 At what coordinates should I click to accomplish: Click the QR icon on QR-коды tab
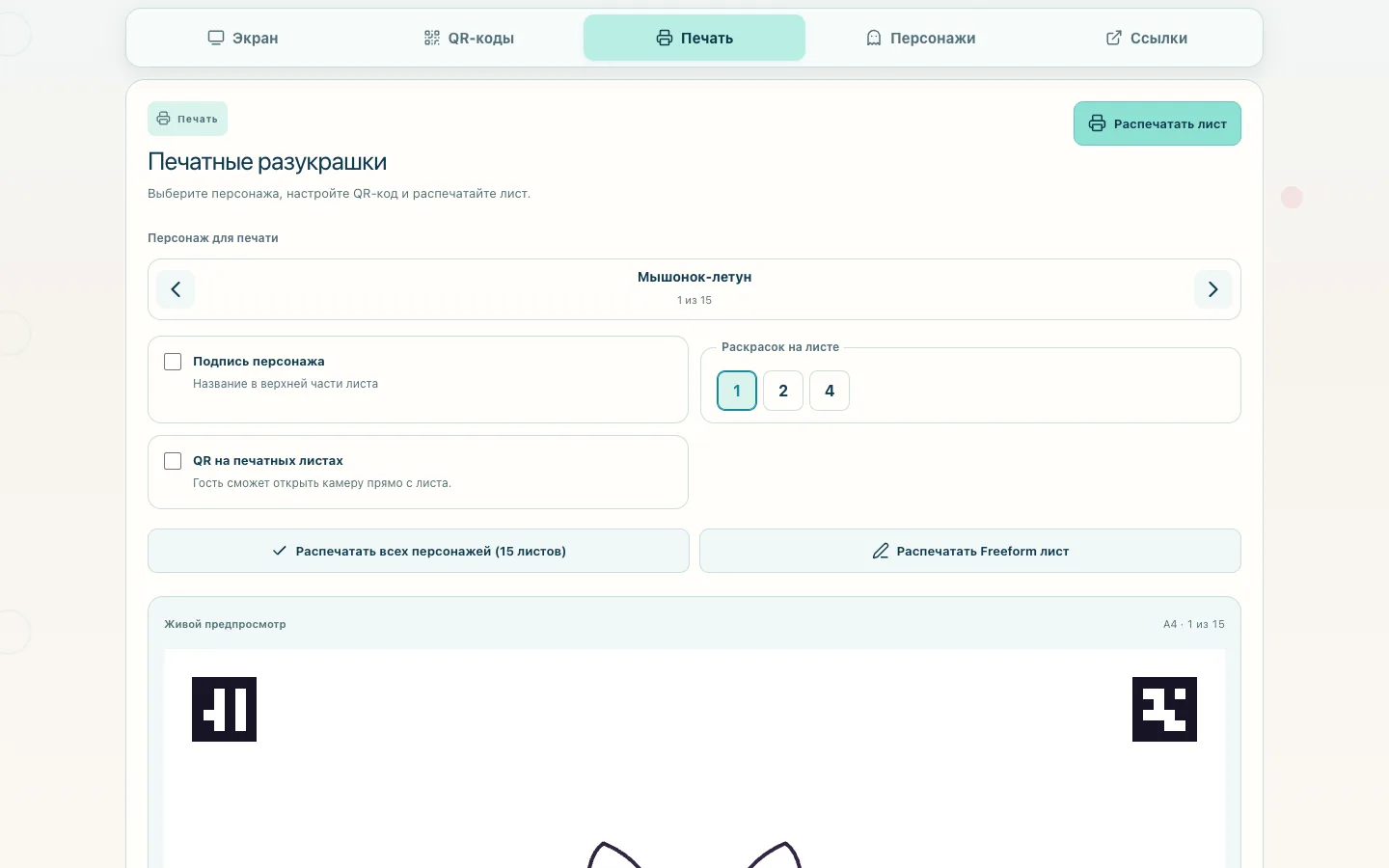point(432,38)
